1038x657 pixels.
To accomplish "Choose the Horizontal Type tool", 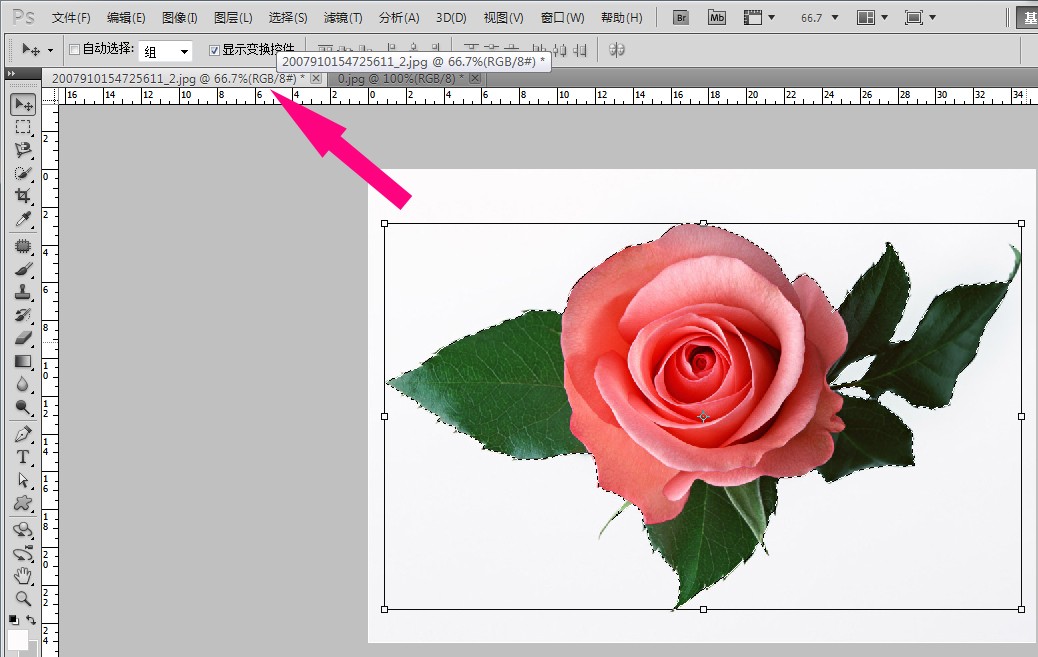I will click(23, 457).
